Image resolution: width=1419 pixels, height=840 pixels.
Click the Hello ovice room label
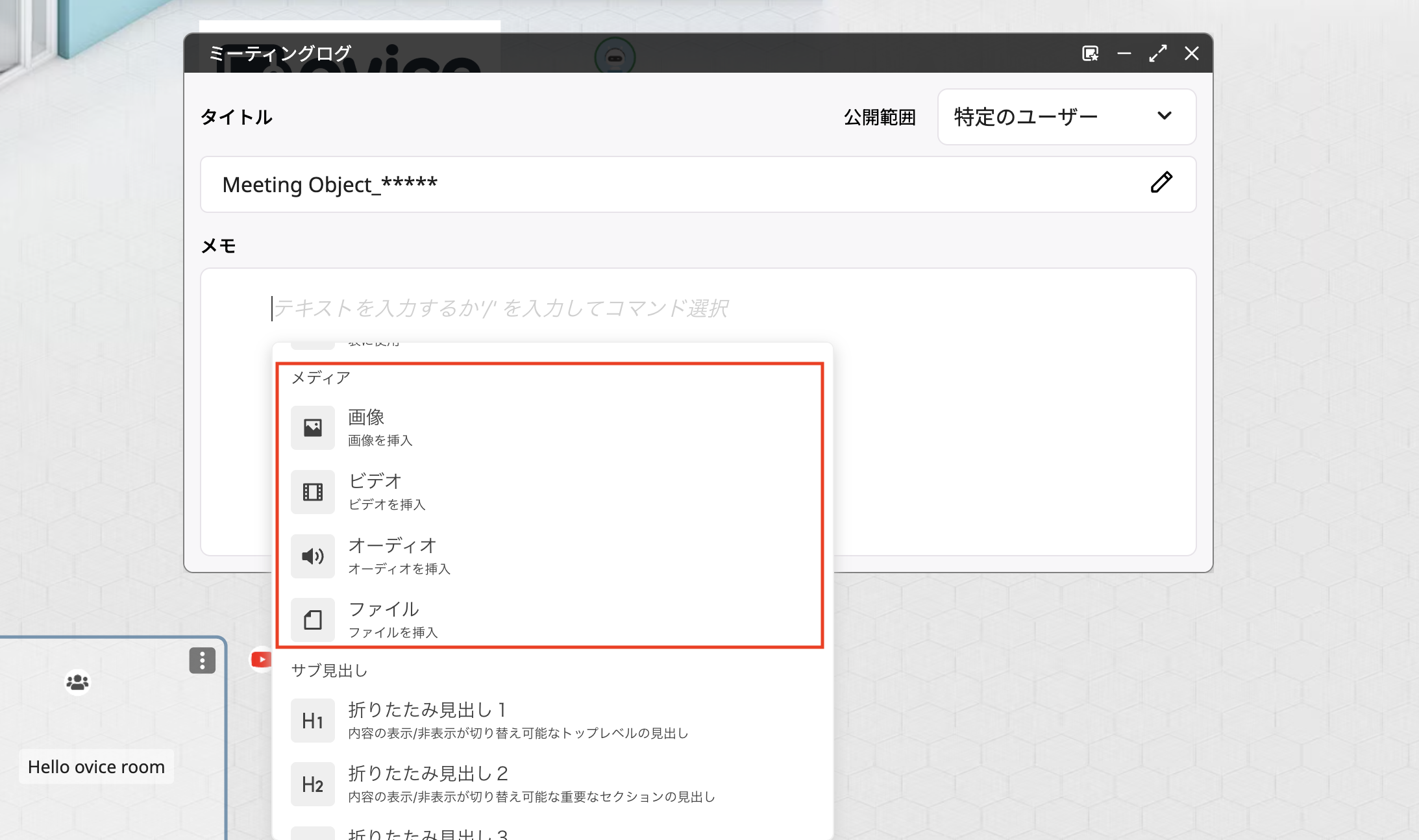(x=96, y=767)
